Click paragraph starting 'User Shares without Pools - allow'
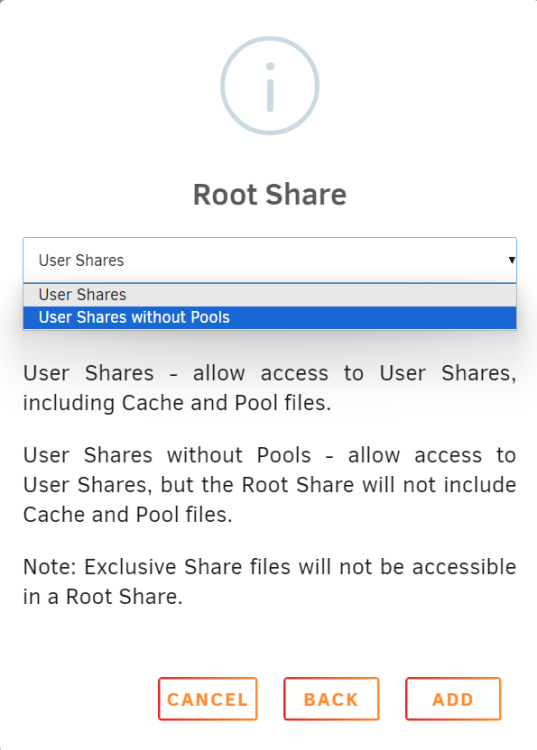 coord(270,485)
